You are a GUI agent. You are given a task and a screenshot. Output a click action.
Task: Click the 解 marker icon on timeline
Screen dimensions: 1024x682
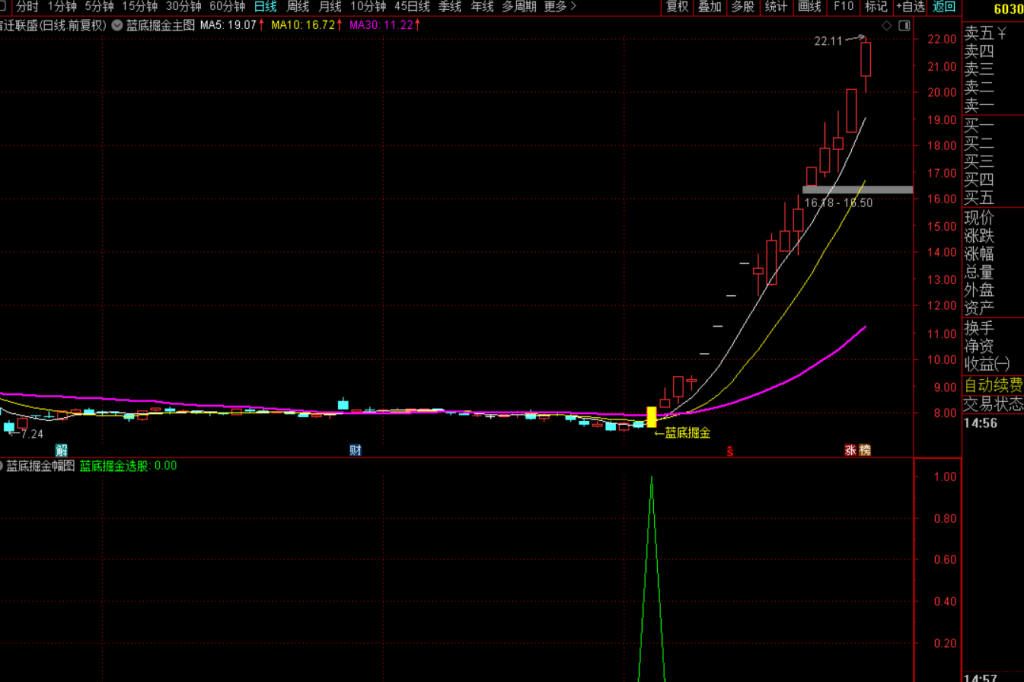point(61,449)
